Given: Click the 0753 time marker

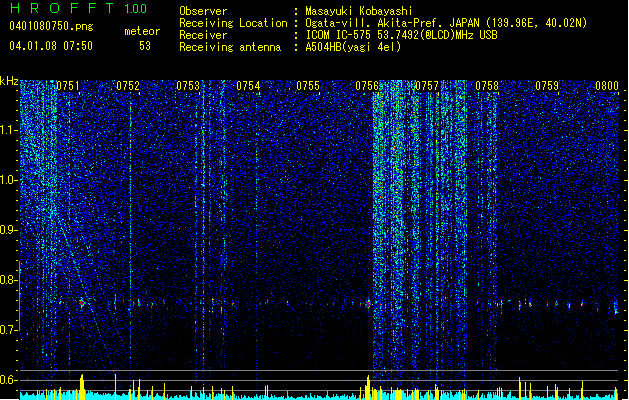Looking at the screenshot, I should click(x=188, y=86).
